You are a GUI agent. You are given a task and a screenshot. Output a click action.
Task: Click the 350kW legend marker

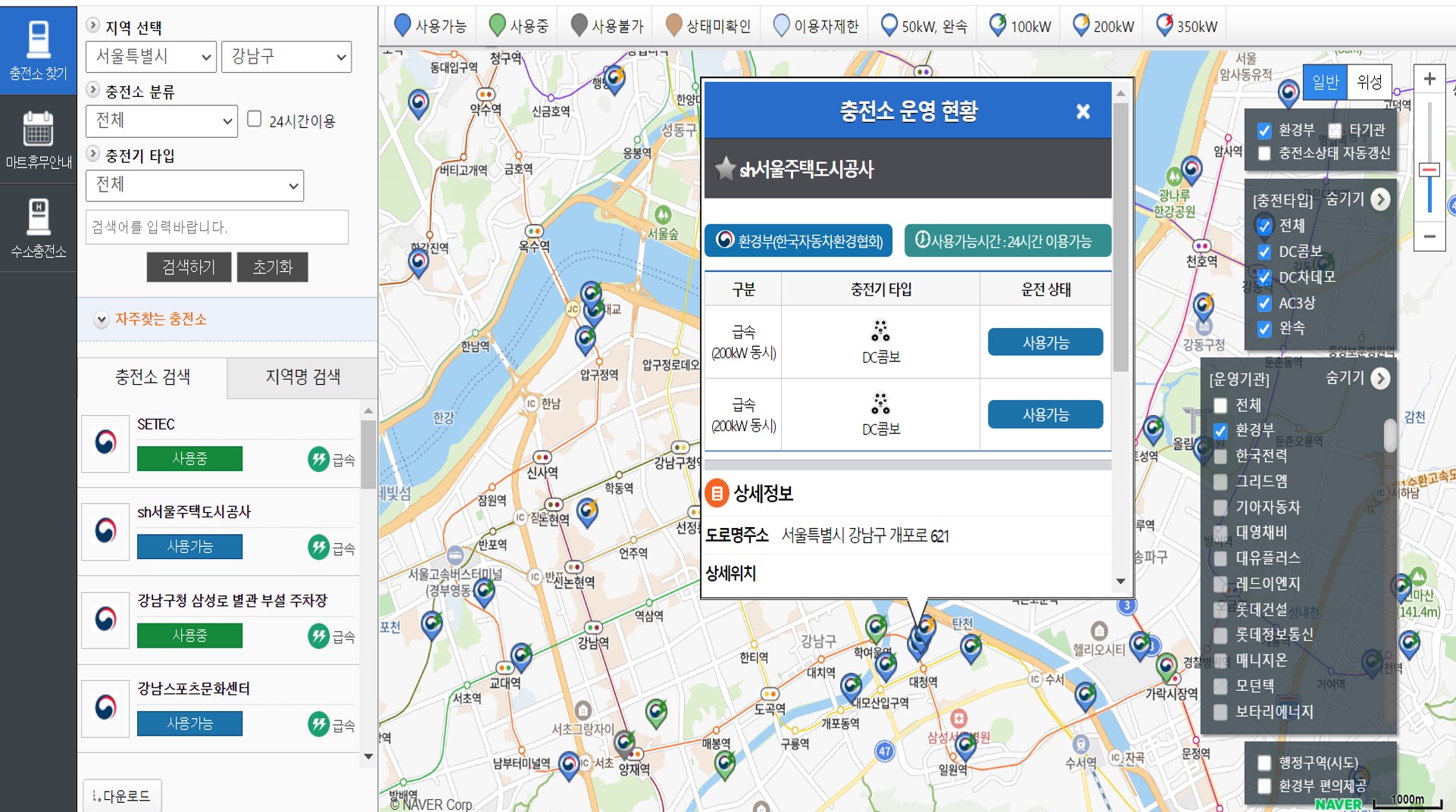point(1164,25)
